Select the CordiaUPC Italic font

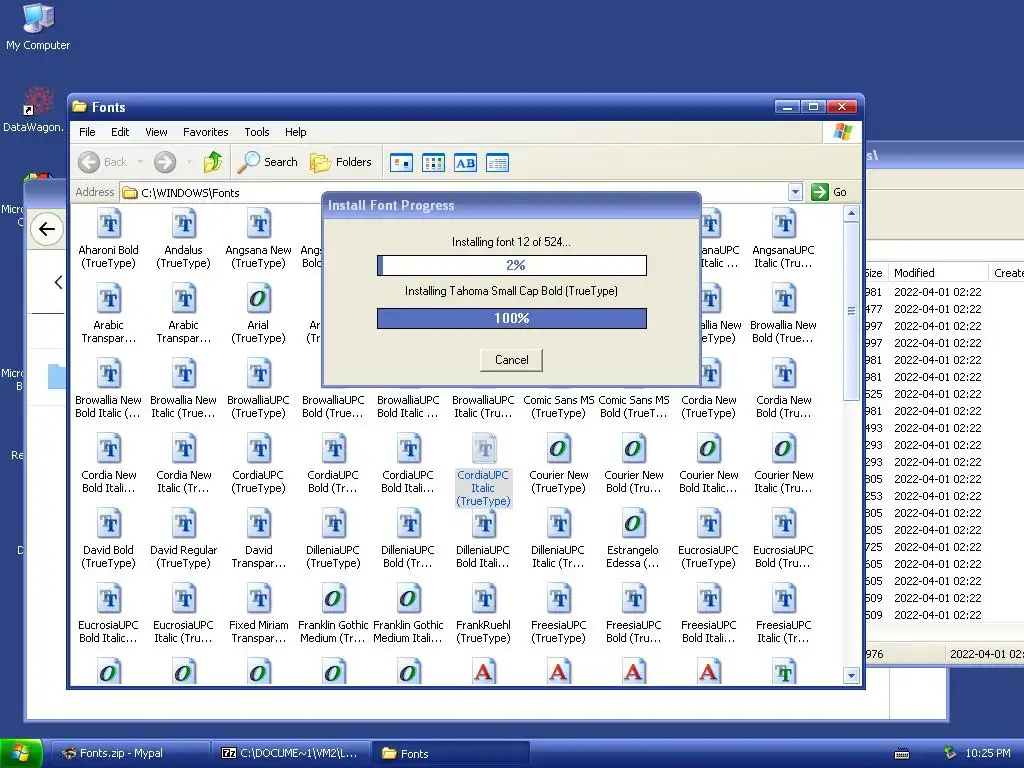[483, 470]
